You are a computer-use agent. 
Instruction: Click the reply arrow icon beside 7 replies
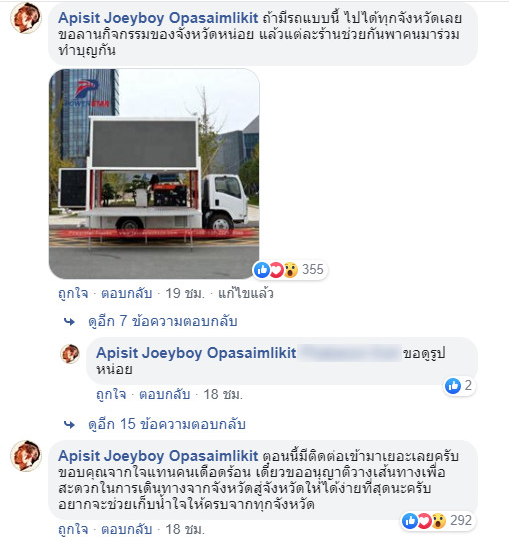(69, 322)
